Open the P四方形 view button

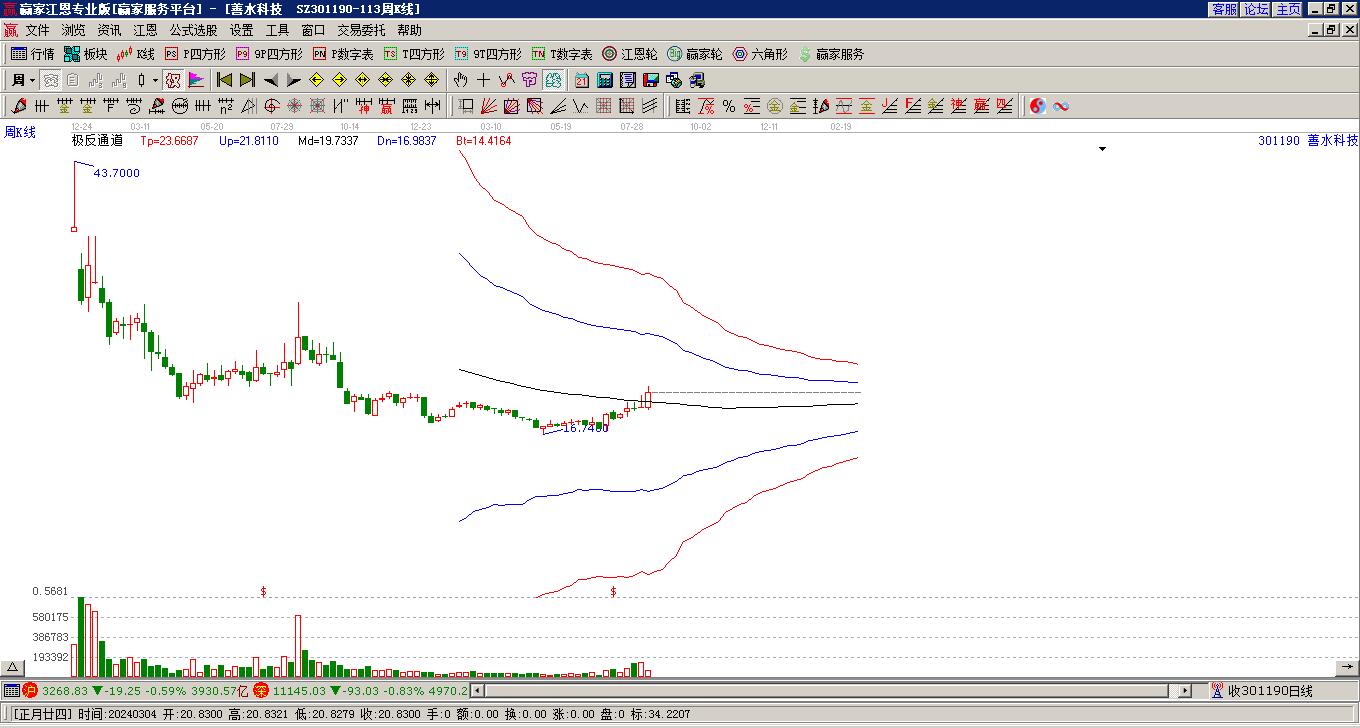(x=196, y=54)
